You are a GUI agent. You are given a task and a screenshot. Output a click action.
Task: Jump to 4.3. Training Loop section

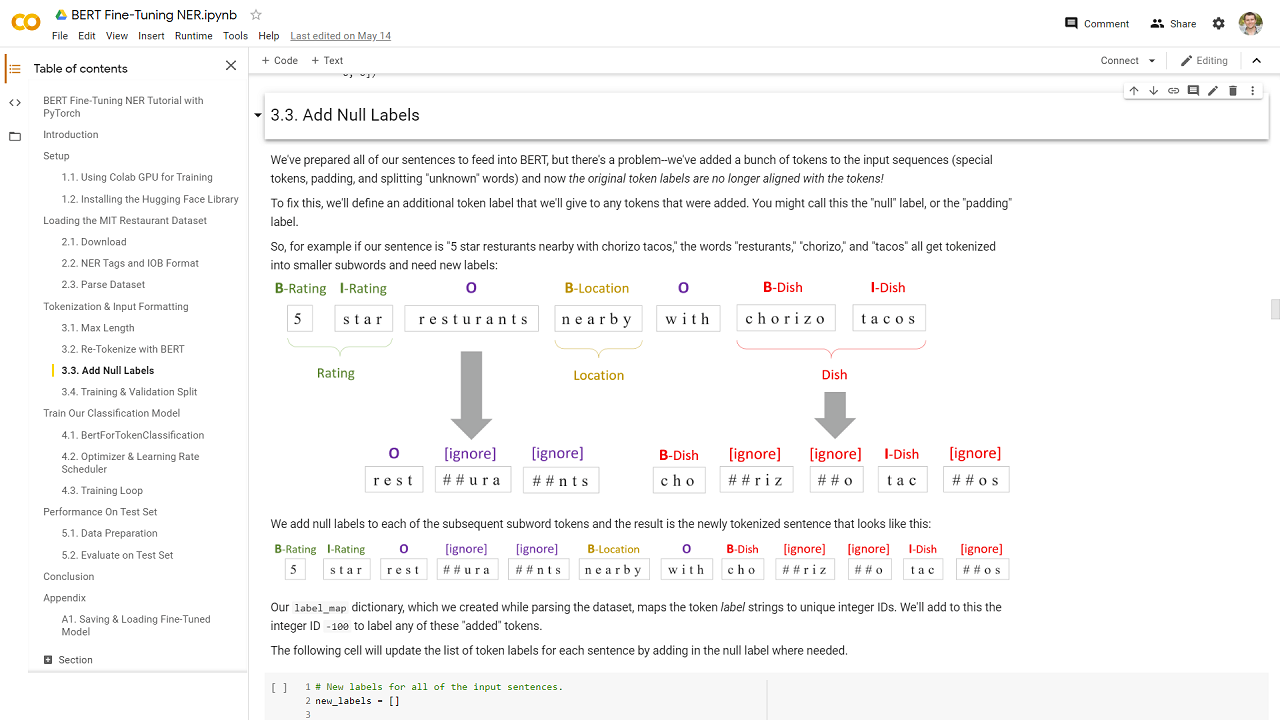[x=102, y=490]
